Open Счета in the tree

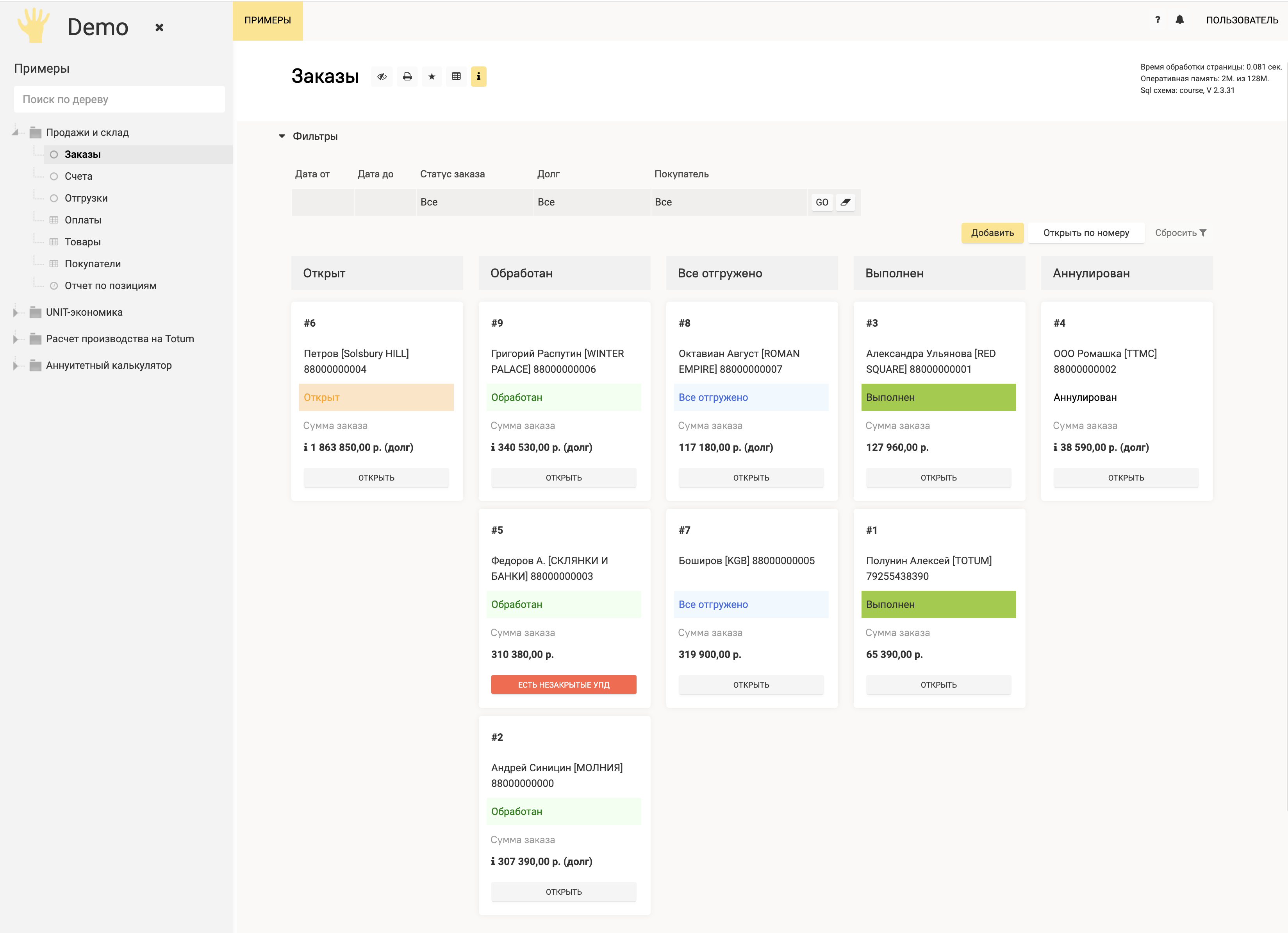click(78, 176)
